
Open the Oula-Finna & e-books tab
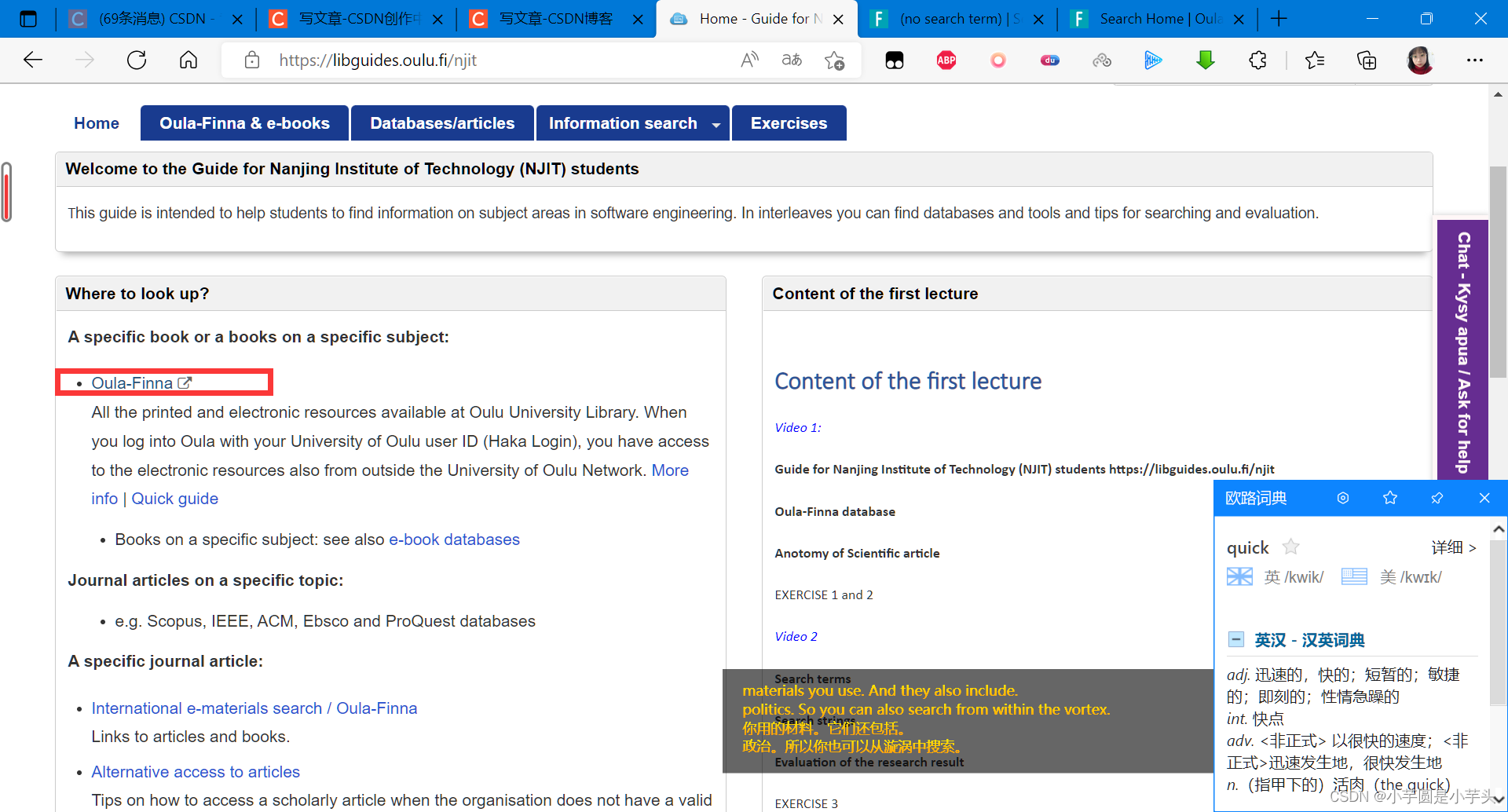[x=244, y=123]
